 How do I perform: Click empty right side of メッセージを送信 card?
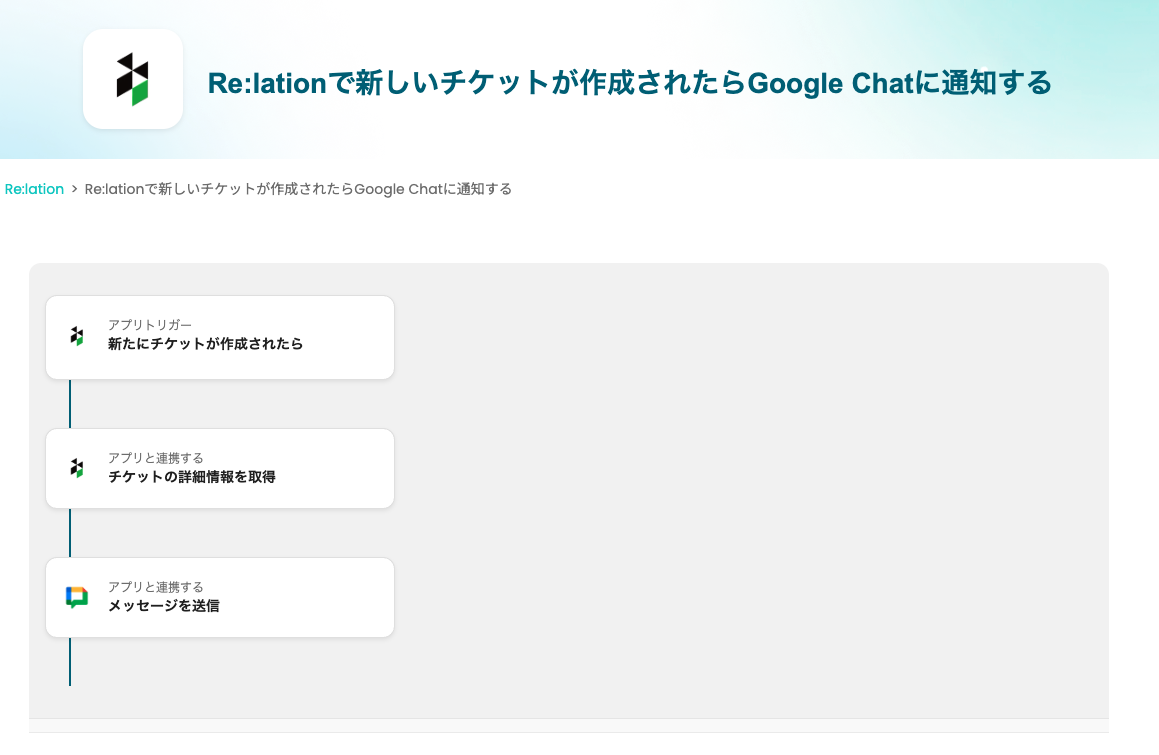pyautogui.click(x=330, y=597)
